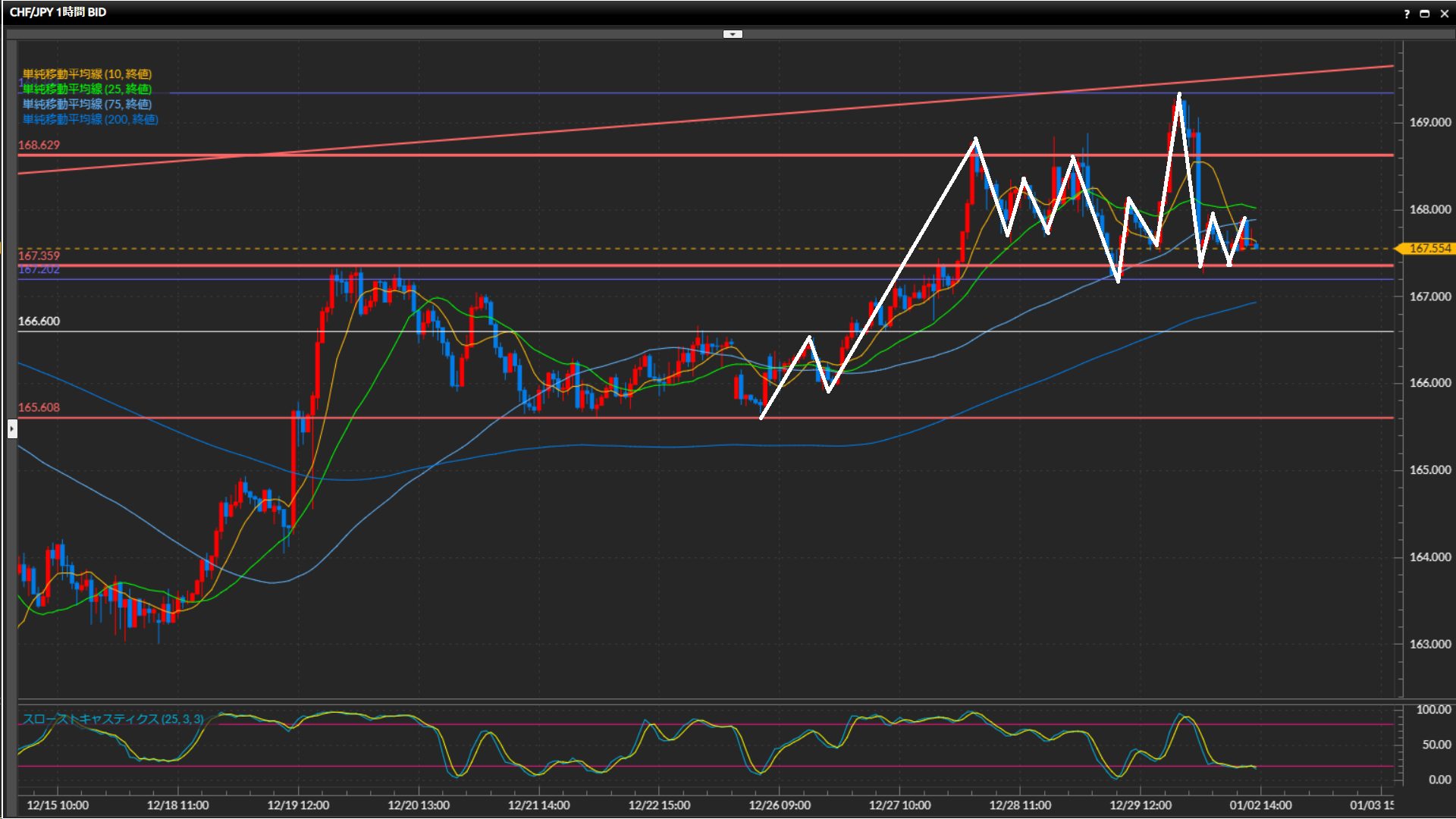Viewport: 1456px width, 819px height.
Task: Click the 167.359 red line label
Action: click(39, 256)
